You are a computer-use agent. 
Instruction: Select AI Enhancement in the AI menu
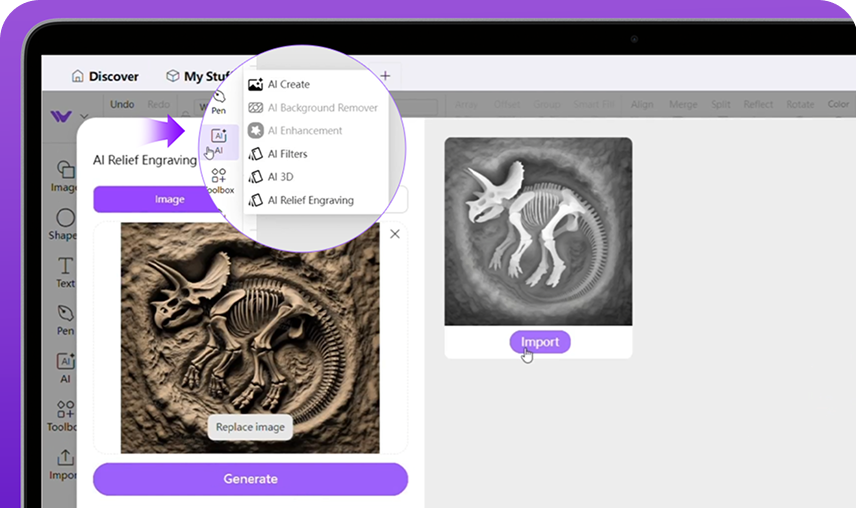(x=295, y=130)
